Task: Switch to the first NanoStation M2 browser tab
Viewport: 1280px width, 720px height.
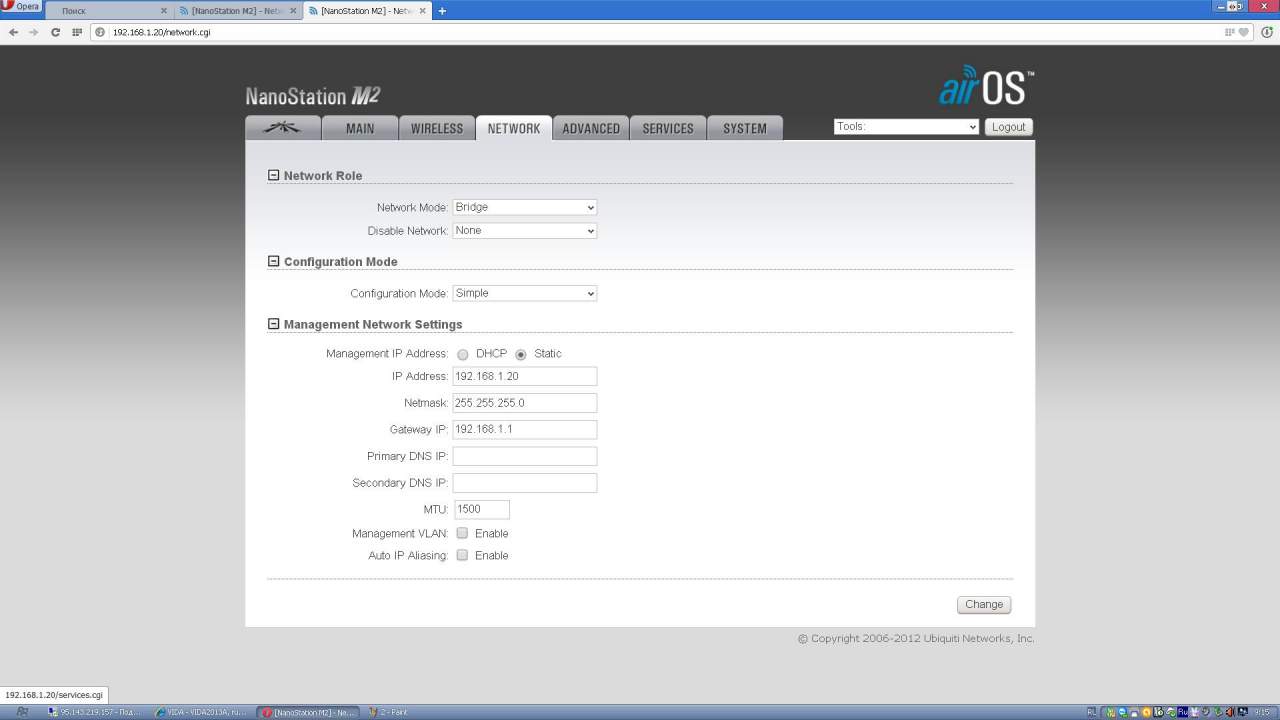Action: point(238,11)
